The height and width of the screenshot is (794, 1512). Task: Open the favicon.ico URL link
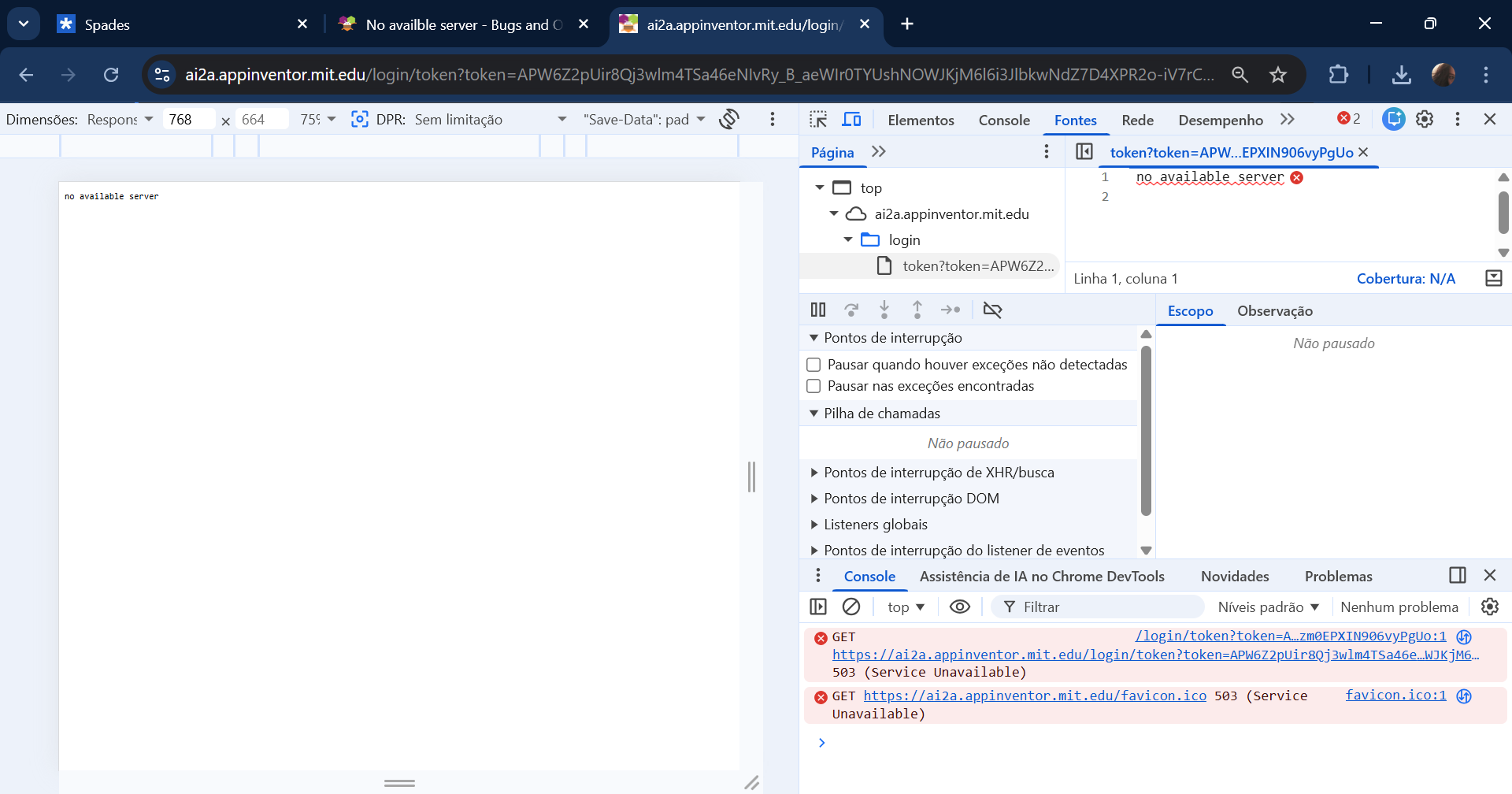pos(1035,696)
